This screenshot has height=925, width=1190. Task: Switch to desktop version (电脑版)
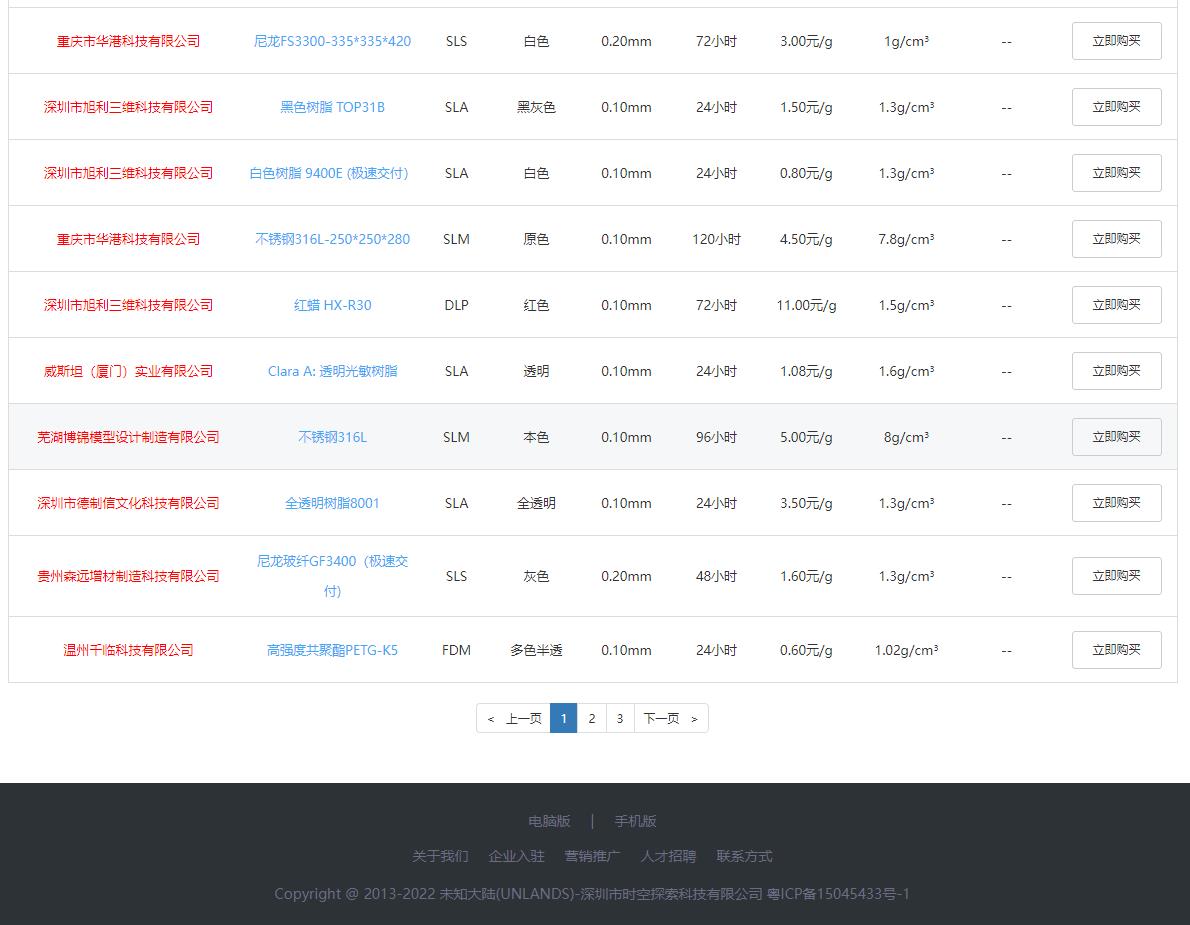[549, 821]
